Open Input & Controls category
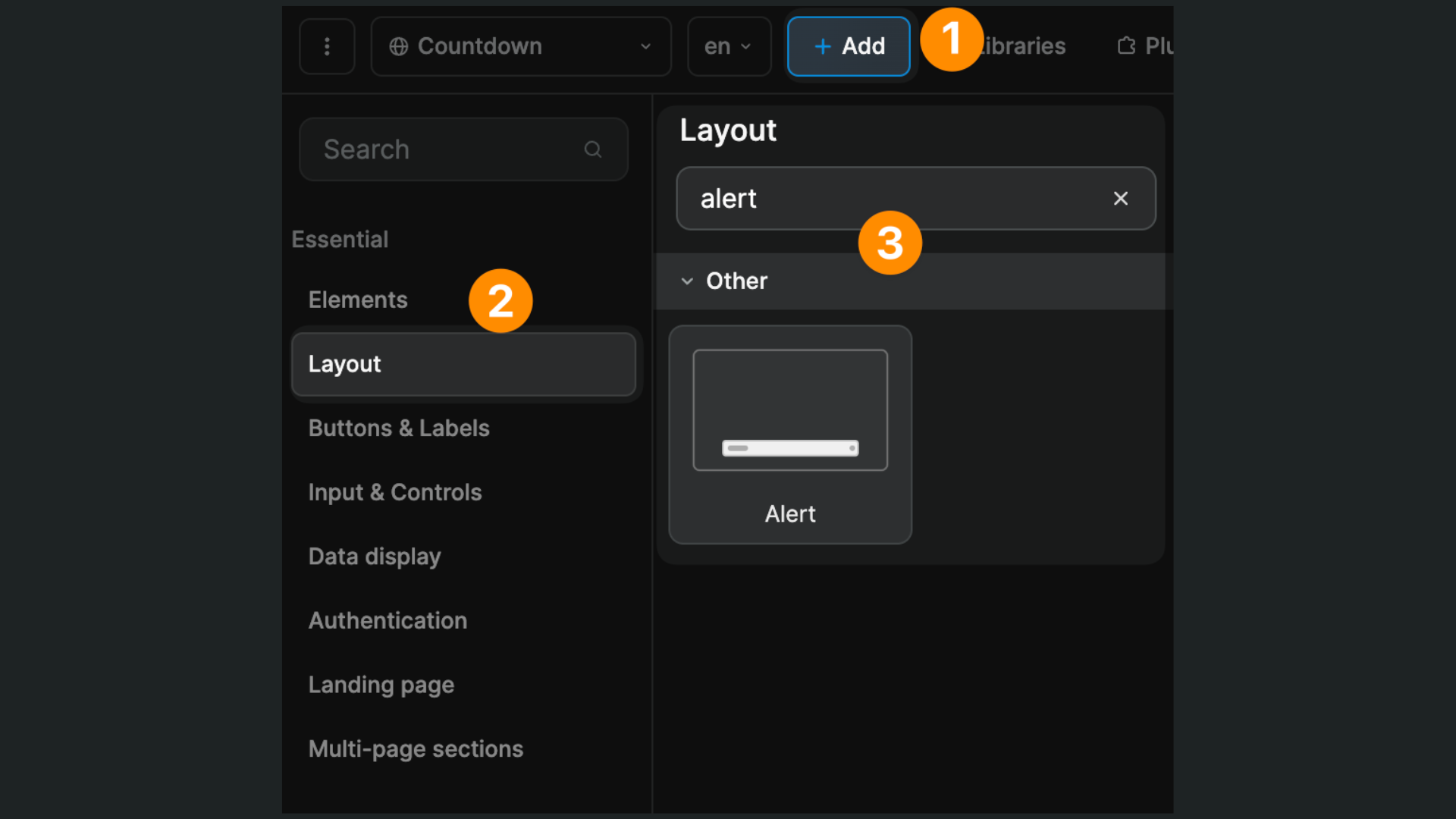Screen dimensions: 1456x819 coord(395,492)
